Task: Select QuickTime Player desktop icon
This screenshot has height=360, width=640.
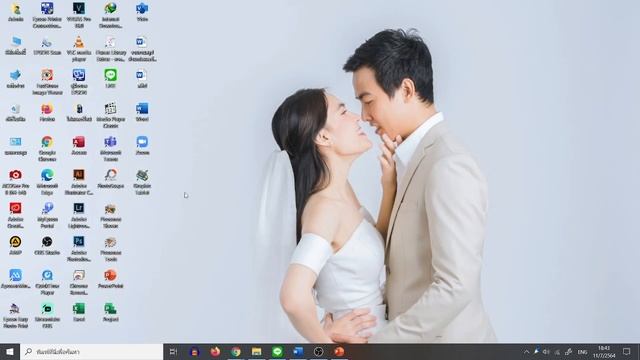Action: [x=47, y=282]
